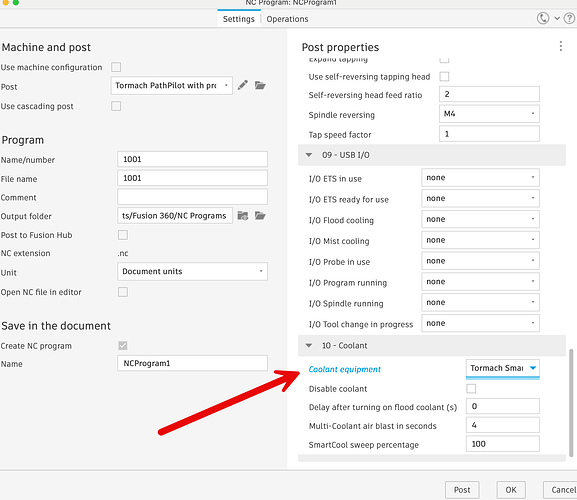The height and width of the screenshot is (500, 577).
Task: Open the Output folder local browse icon
Action: tap(260, 216)
